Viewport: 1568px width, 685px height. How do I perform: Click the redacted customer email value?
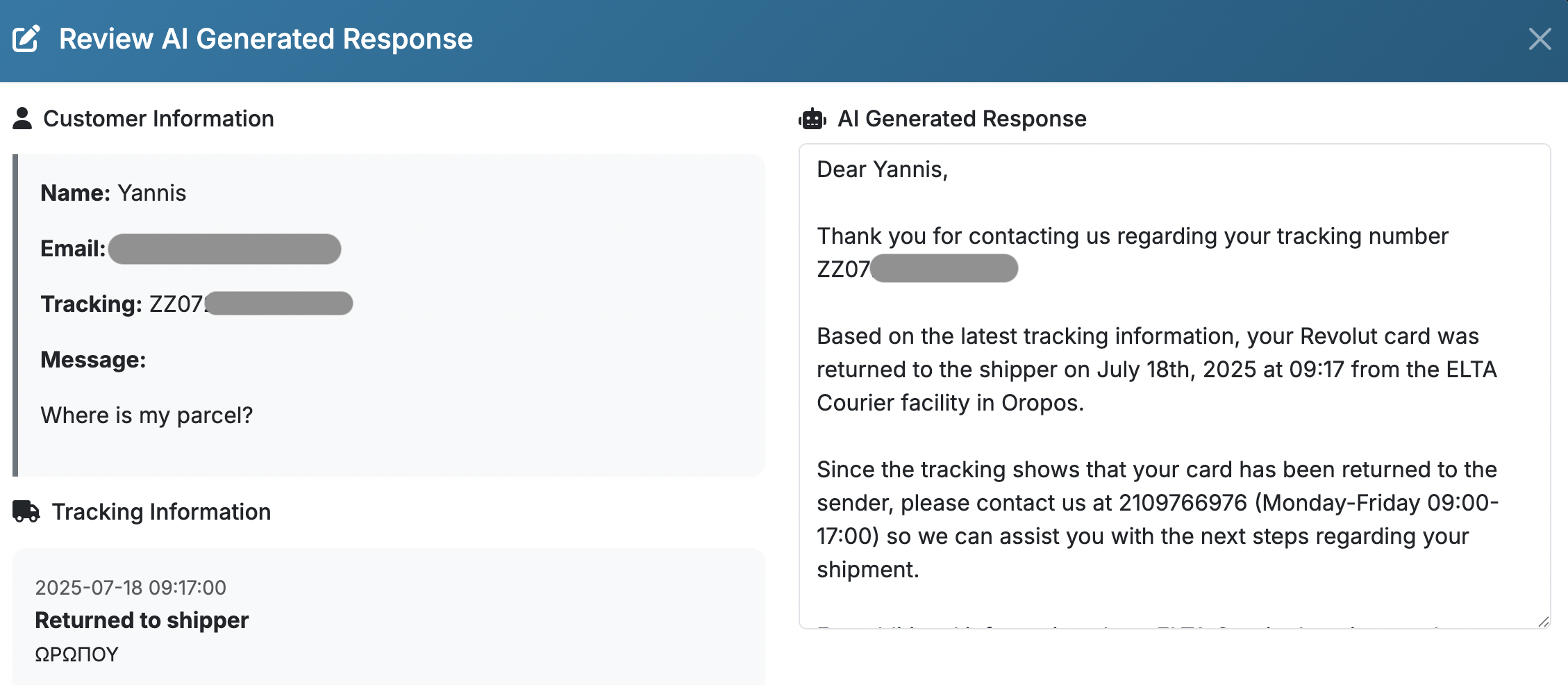224,249
